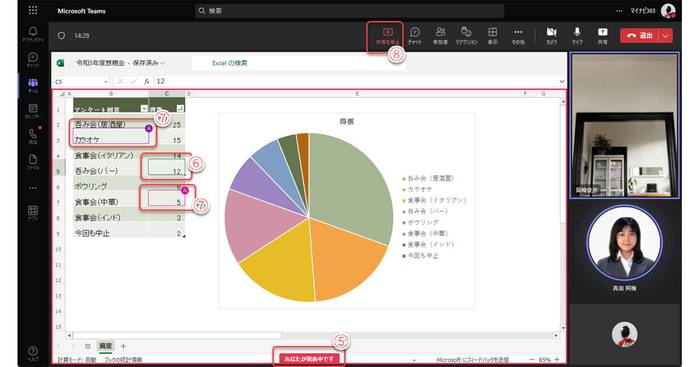Open the Activity bell in sidebar
This screenshot has width=700, height=367.
click(x=33, y=34)
